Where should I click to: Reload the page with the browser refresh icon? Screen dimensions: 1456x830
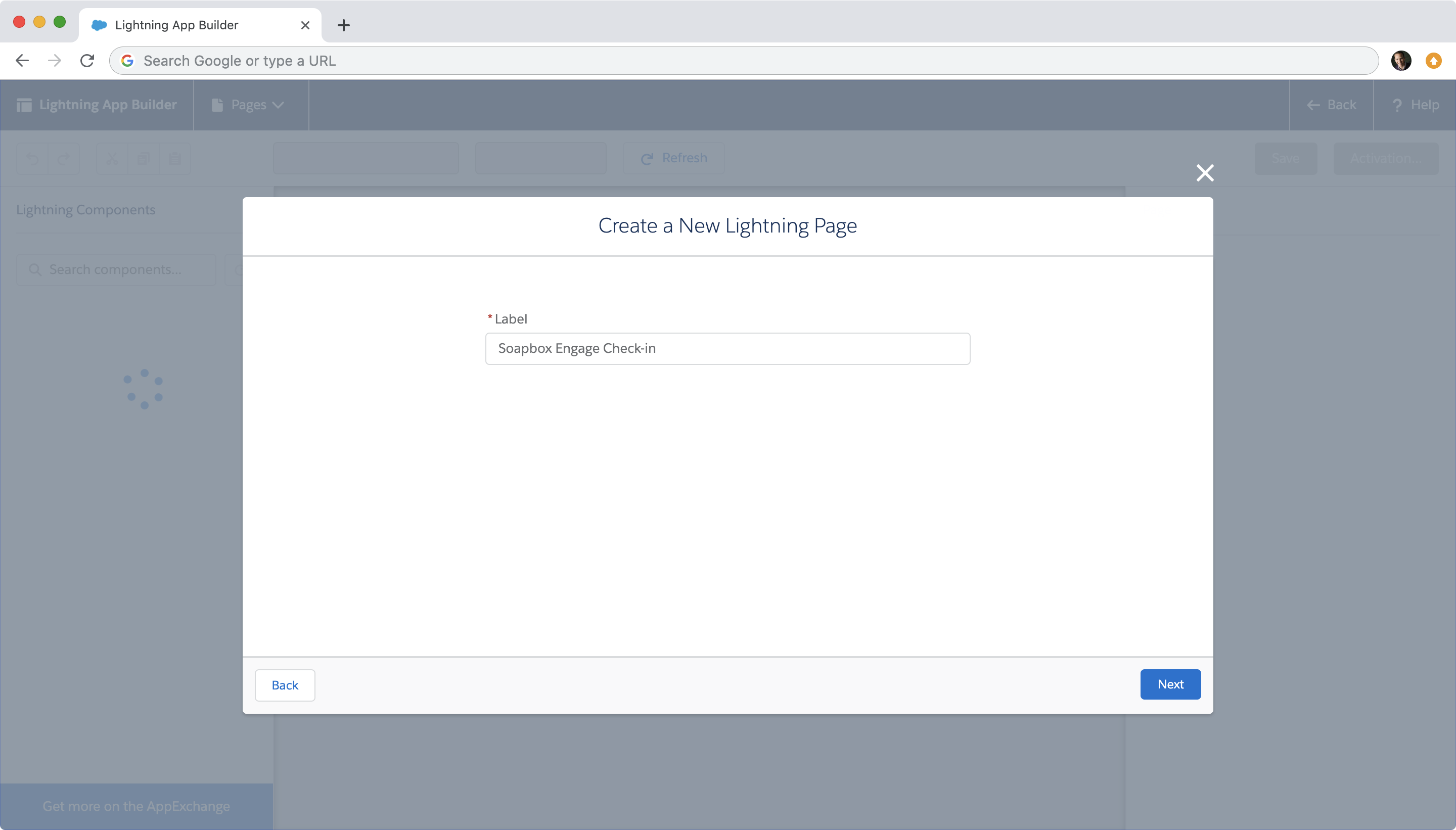point(86,61)
